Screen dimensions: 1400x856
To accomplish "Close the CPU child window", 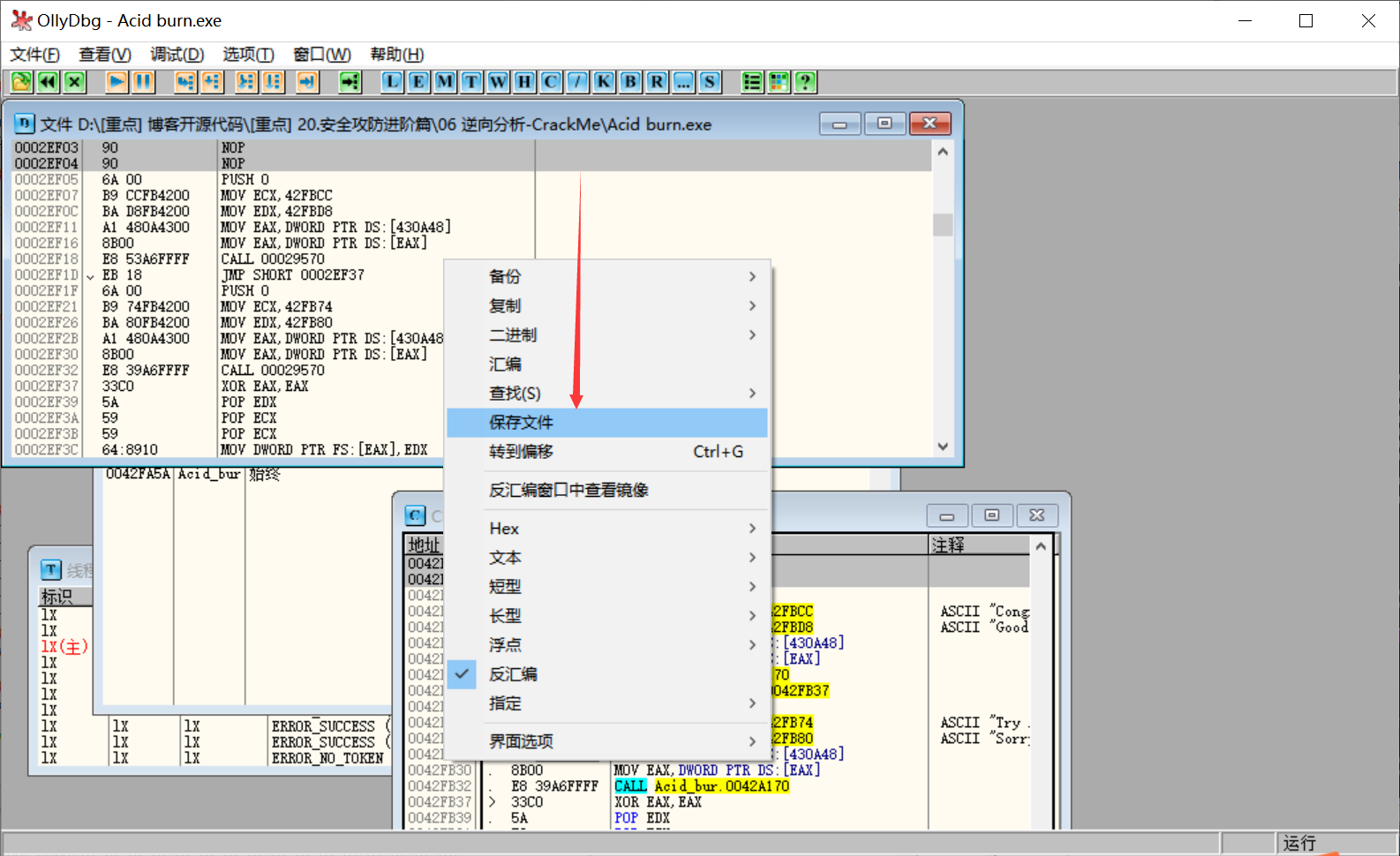I will coord(1037,515).
